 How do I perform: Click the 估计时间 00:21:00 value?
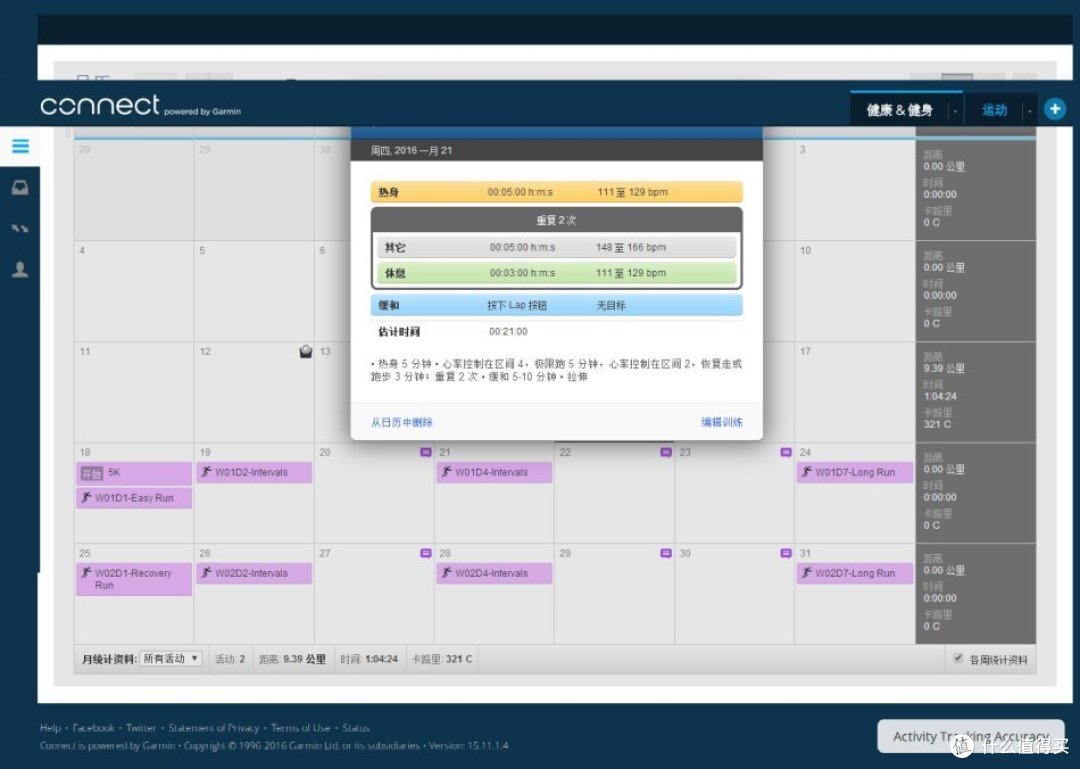508,331
